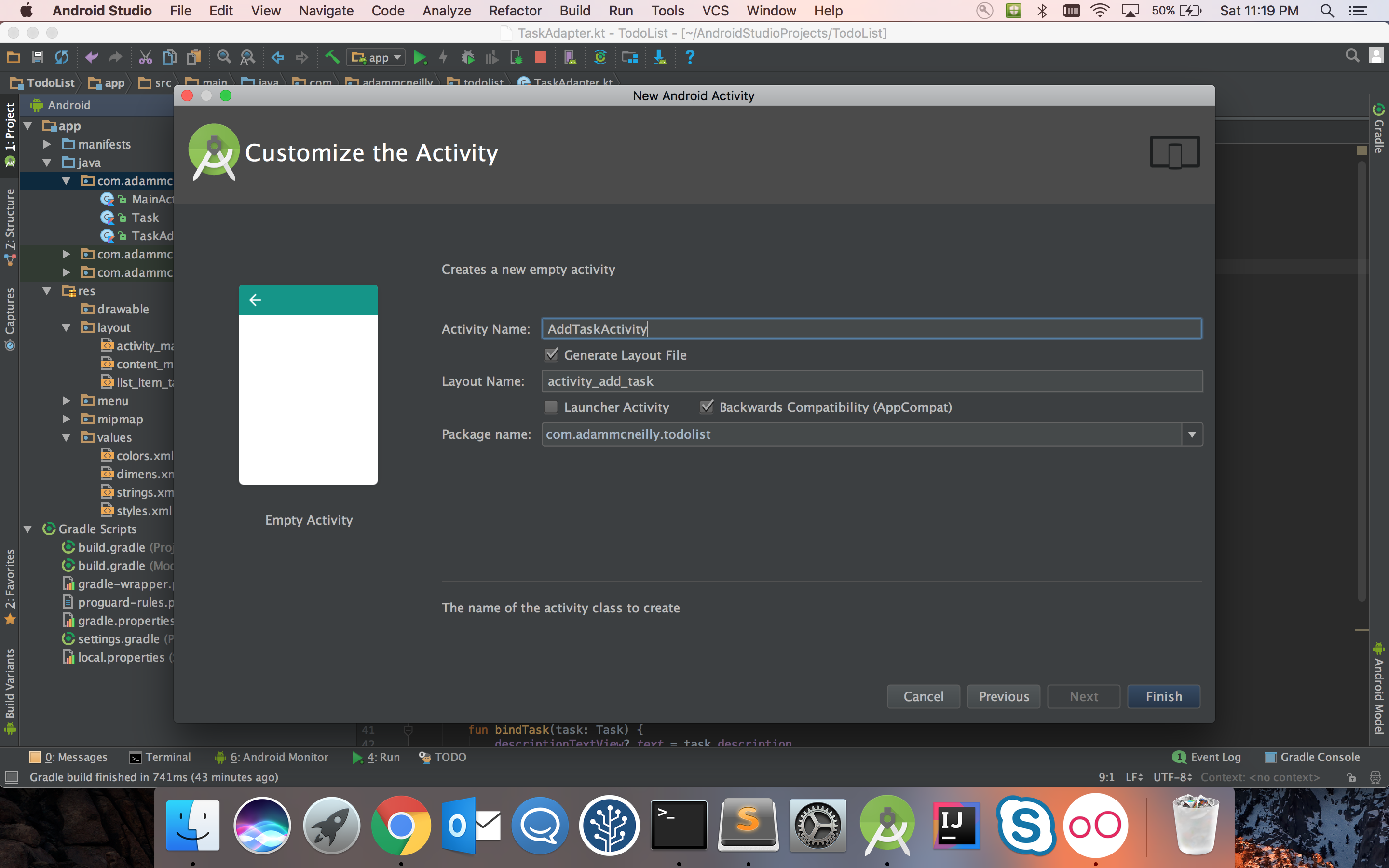Click the blue Help question mark icon
Image resolution: width=1389 pixels, height=868 pixels.
coord(690,57)
